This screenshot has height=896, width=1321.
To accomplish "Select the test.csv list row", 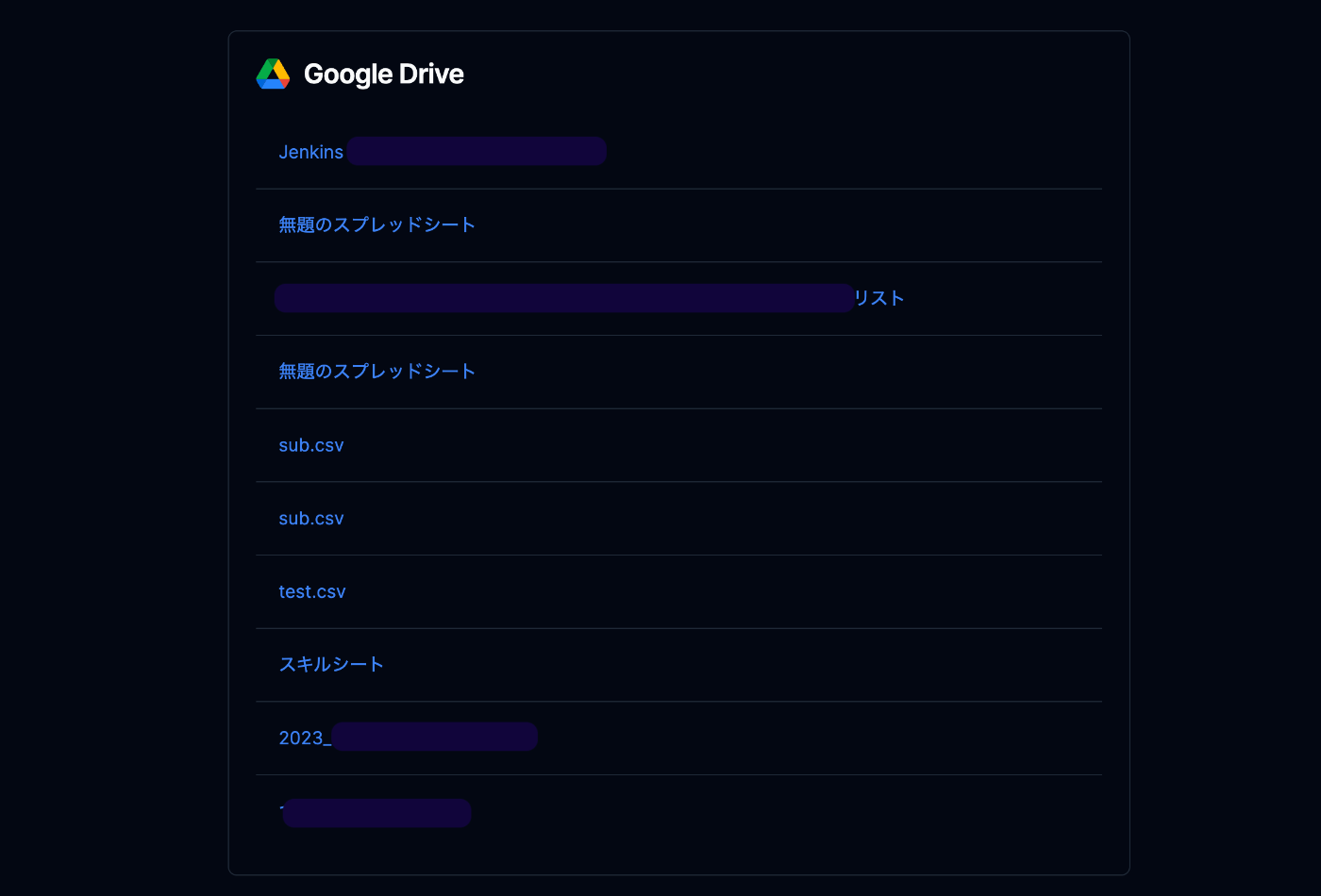I will point(678,591).
